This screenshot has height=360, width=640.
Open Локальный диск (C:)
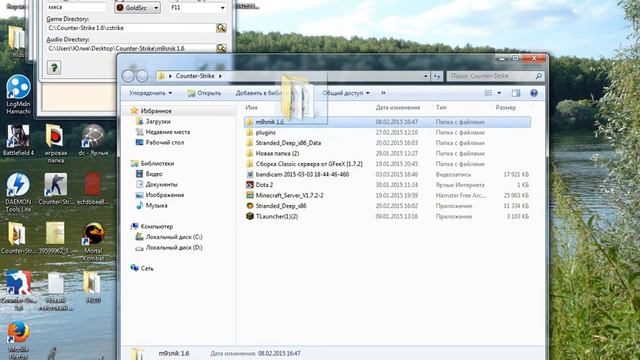[x=169, y=237]
